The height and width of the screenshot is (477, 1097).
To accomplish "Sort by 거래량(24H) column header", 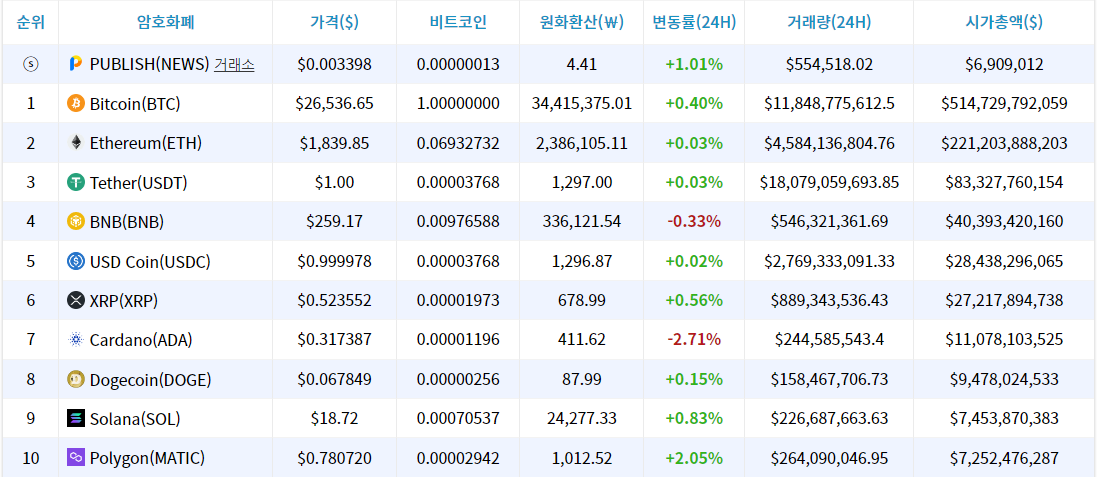I will 829,22.
